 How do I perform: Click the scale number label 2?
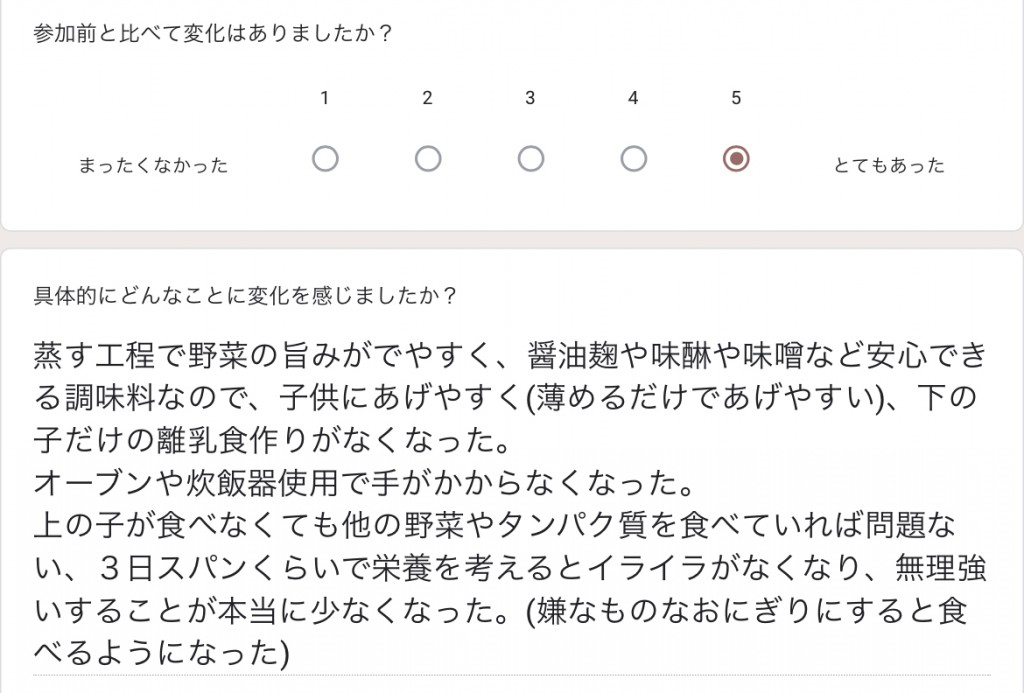(x=427, y=98)
